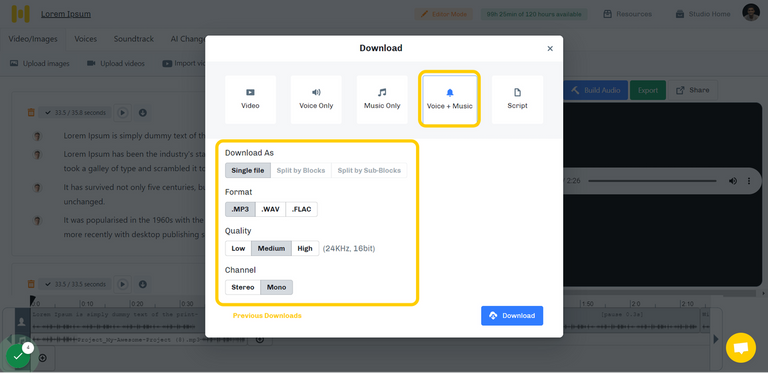
Task: Play the second block at 33.5 / 33.5 seconds
Action: pos(123,284)
